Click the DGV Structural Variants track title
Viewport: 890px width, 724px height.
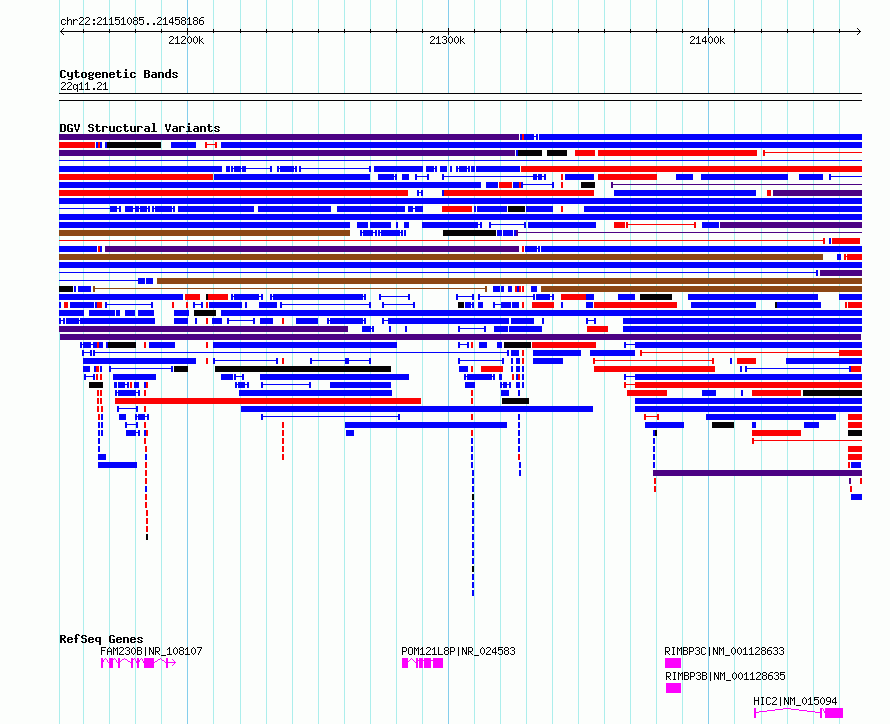coord(140,128)
